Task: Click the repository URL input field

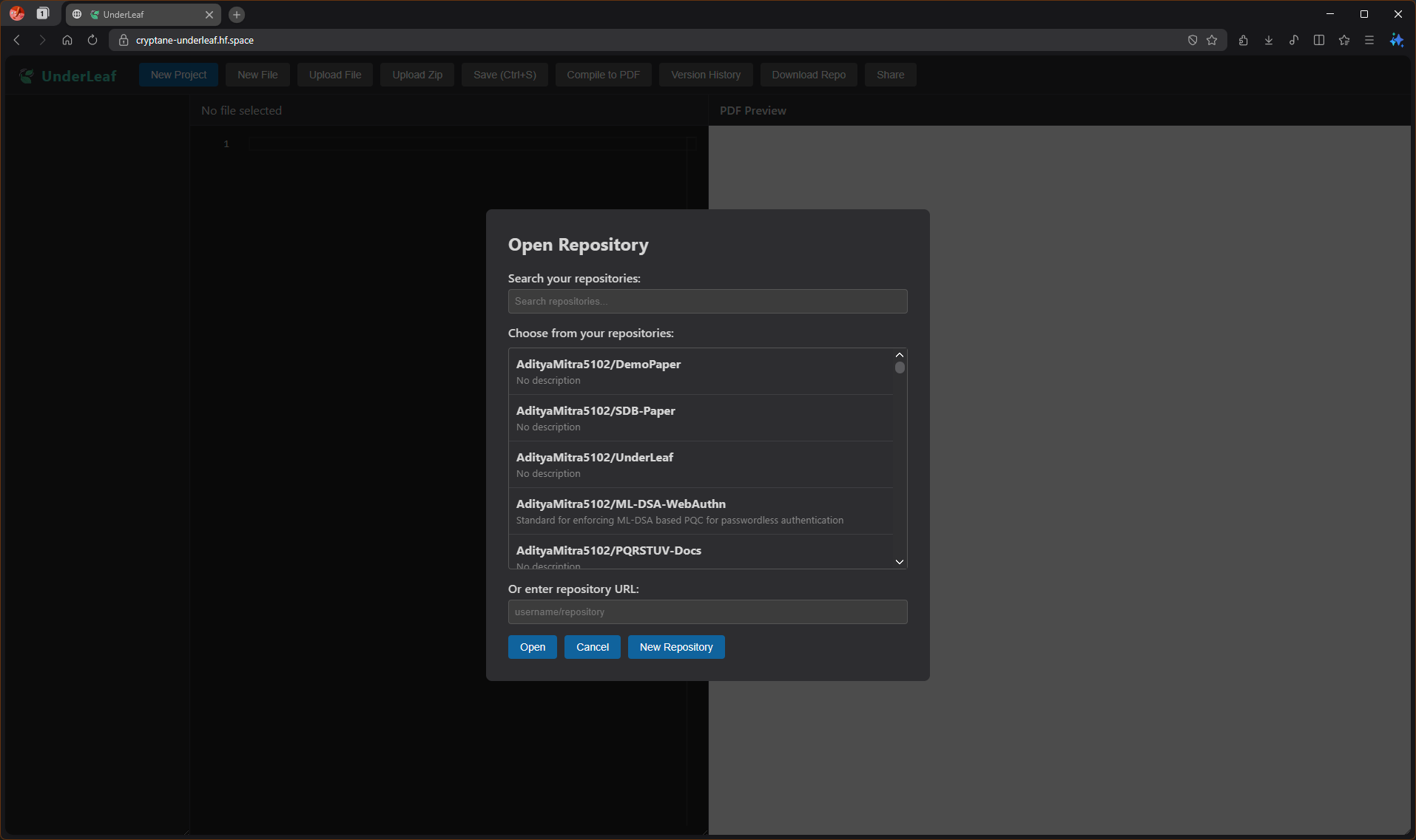Action: coord(707,612)
